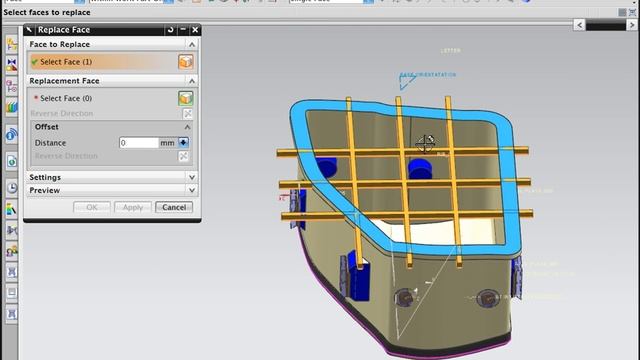Open the HD3D Tools info icon
The width and height of the screenshot is (640, 360).
(x=11, y=135)
